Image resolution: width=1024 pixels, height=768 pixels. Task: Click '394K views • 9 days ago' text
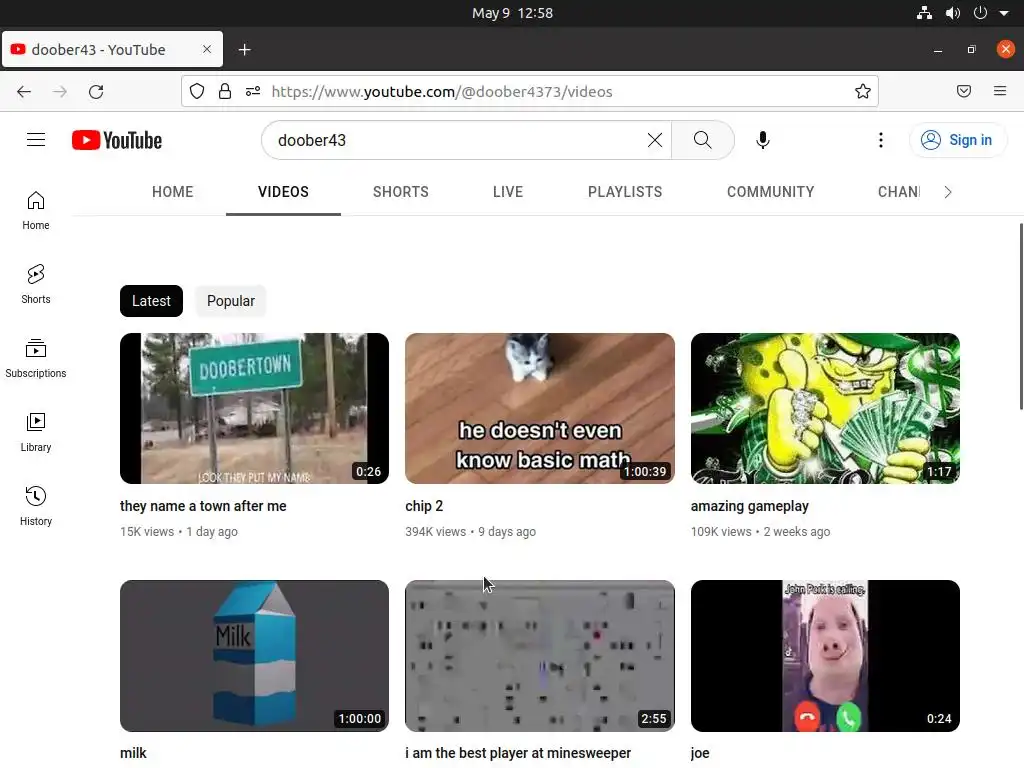click(470, 532)
